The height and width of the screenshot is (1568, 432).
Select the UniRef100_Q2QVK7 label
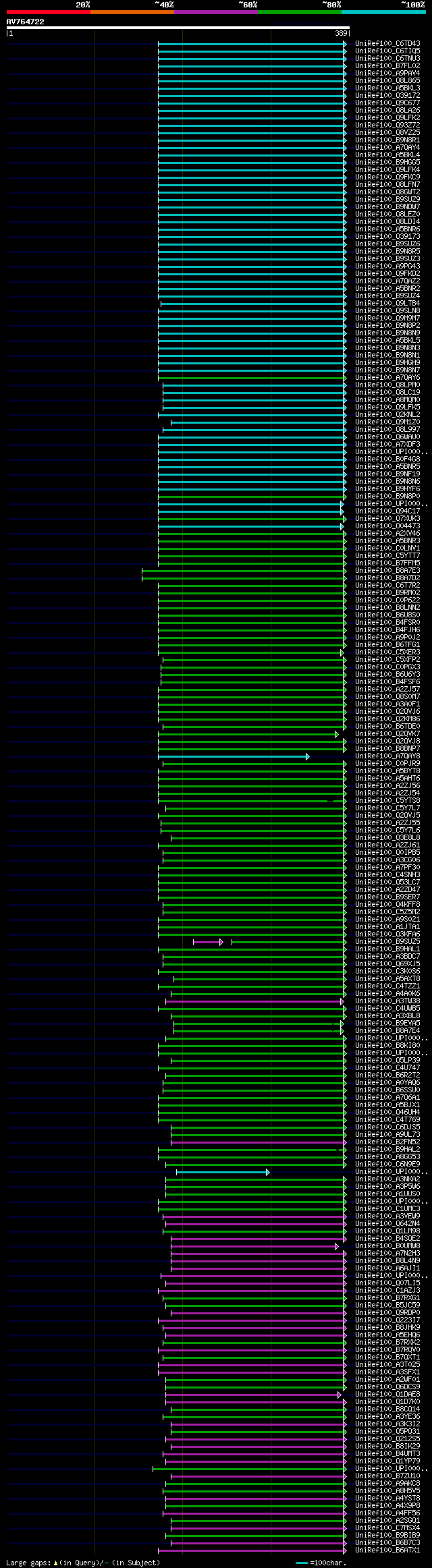point(387,734)
